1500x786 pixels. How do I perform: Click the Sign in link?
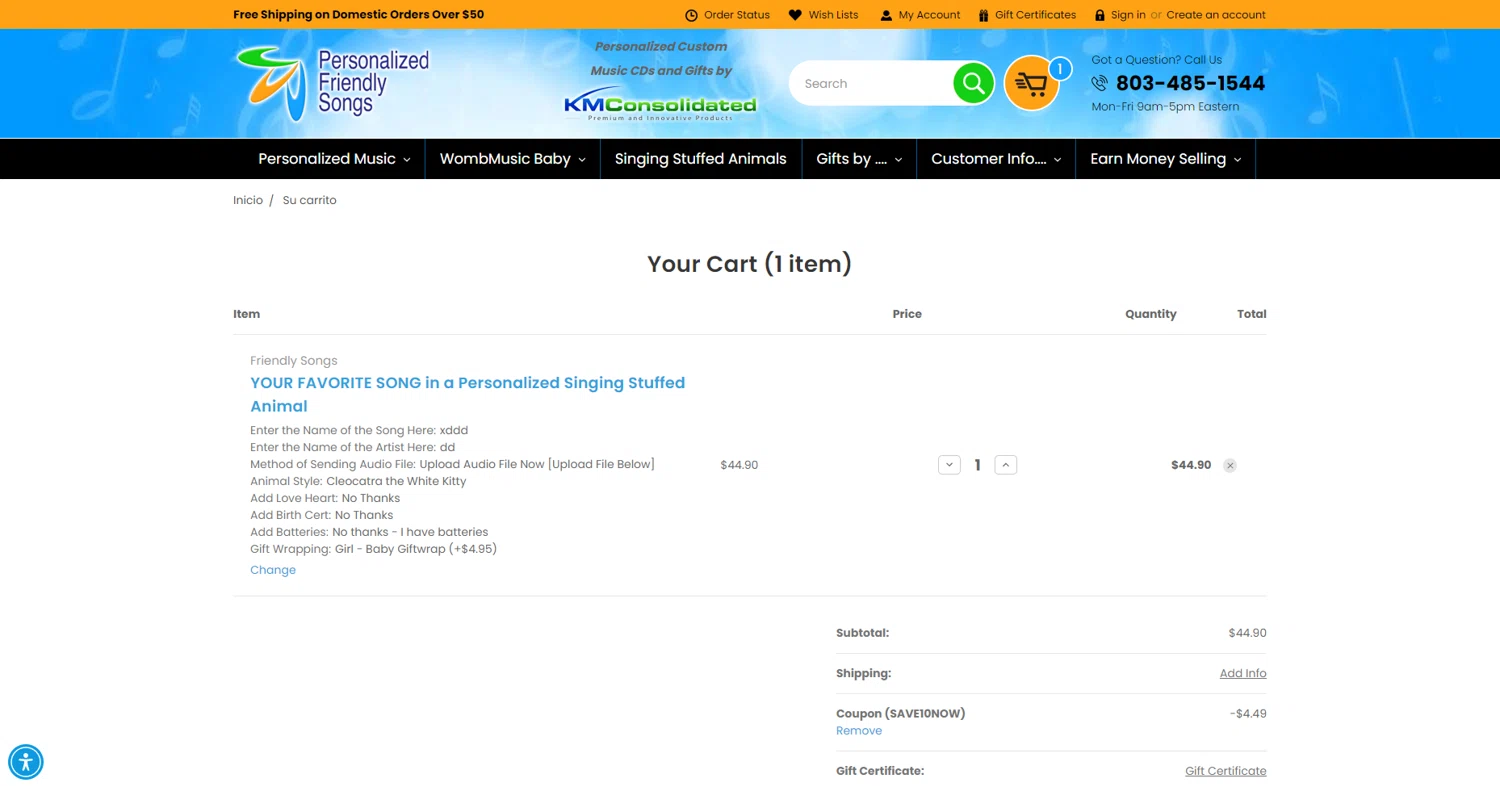pos(1128,15)
